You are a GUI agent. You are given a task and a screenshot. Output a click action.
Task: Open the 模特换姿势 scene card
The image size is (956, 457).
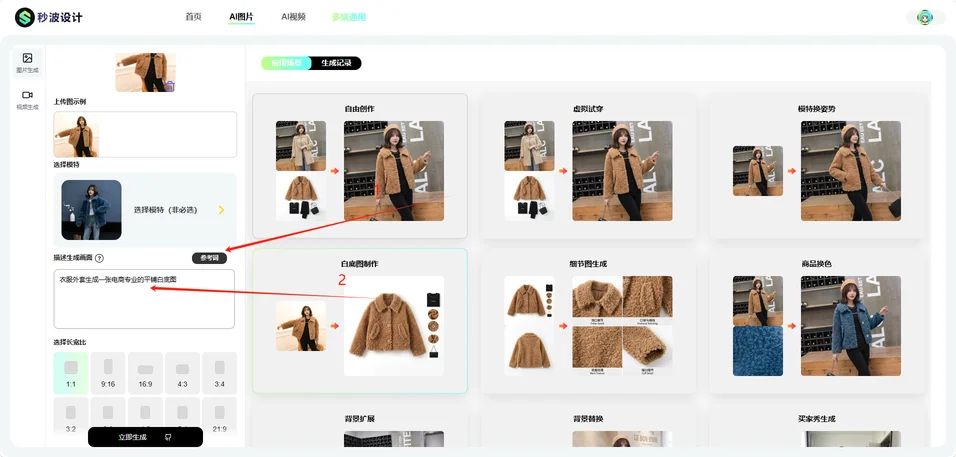point(817,166)
